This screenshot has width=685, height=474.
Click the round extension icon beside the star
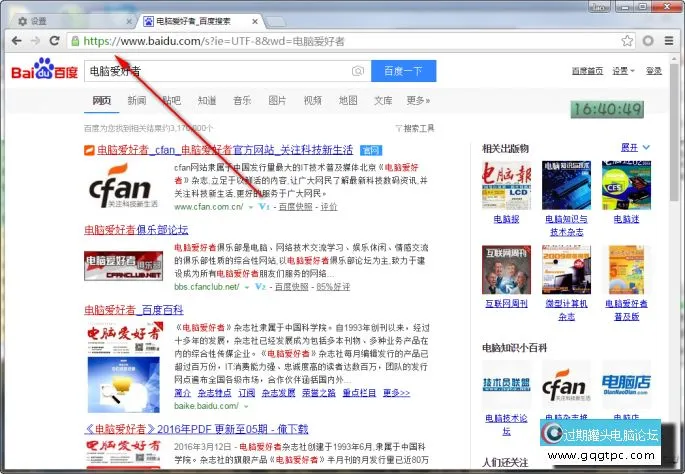[x=648, y=41]
